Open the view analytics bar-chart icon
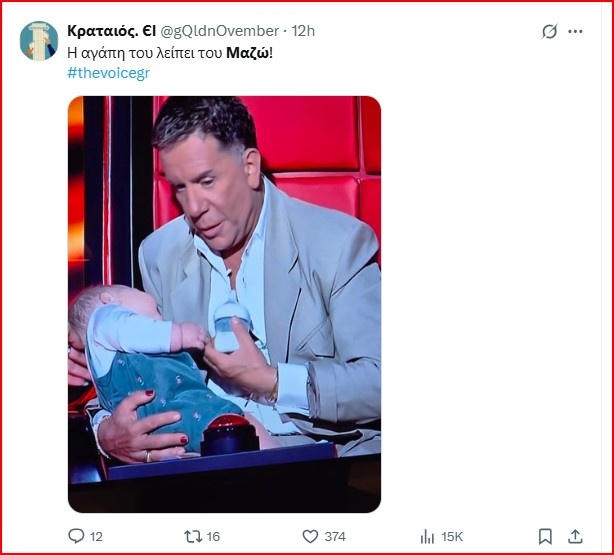614x555 pixels. (427, 536)
